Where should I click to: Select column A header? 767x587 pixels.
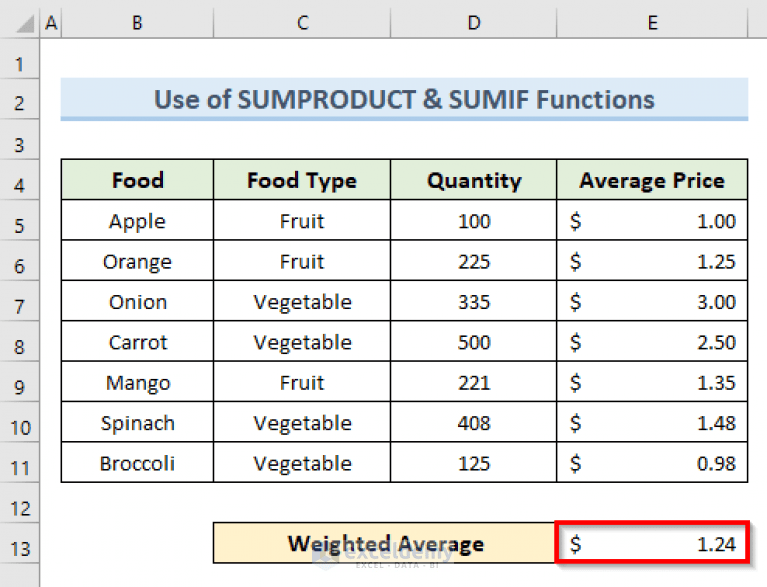[x=51, y=23]
